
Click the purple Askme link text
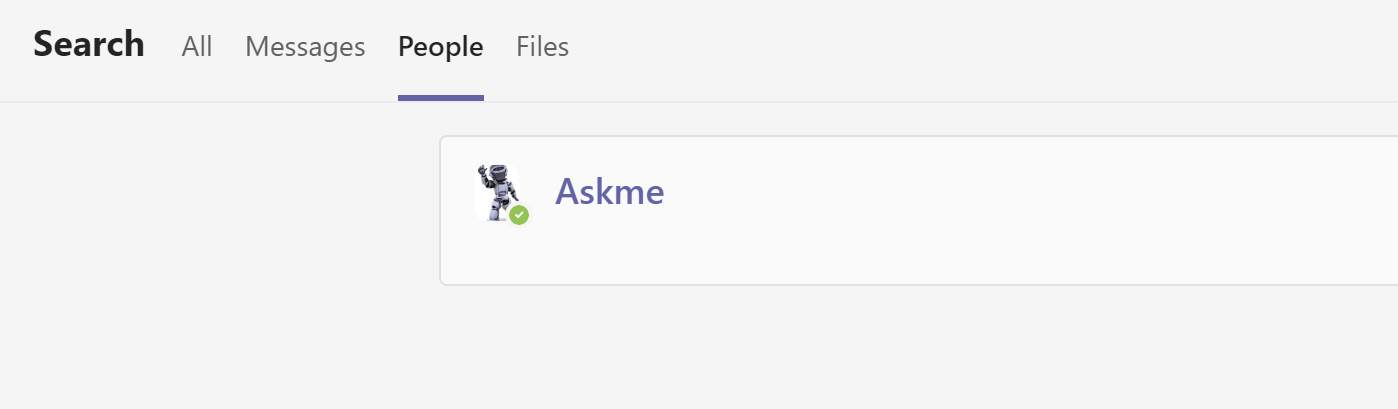[609, 191]
